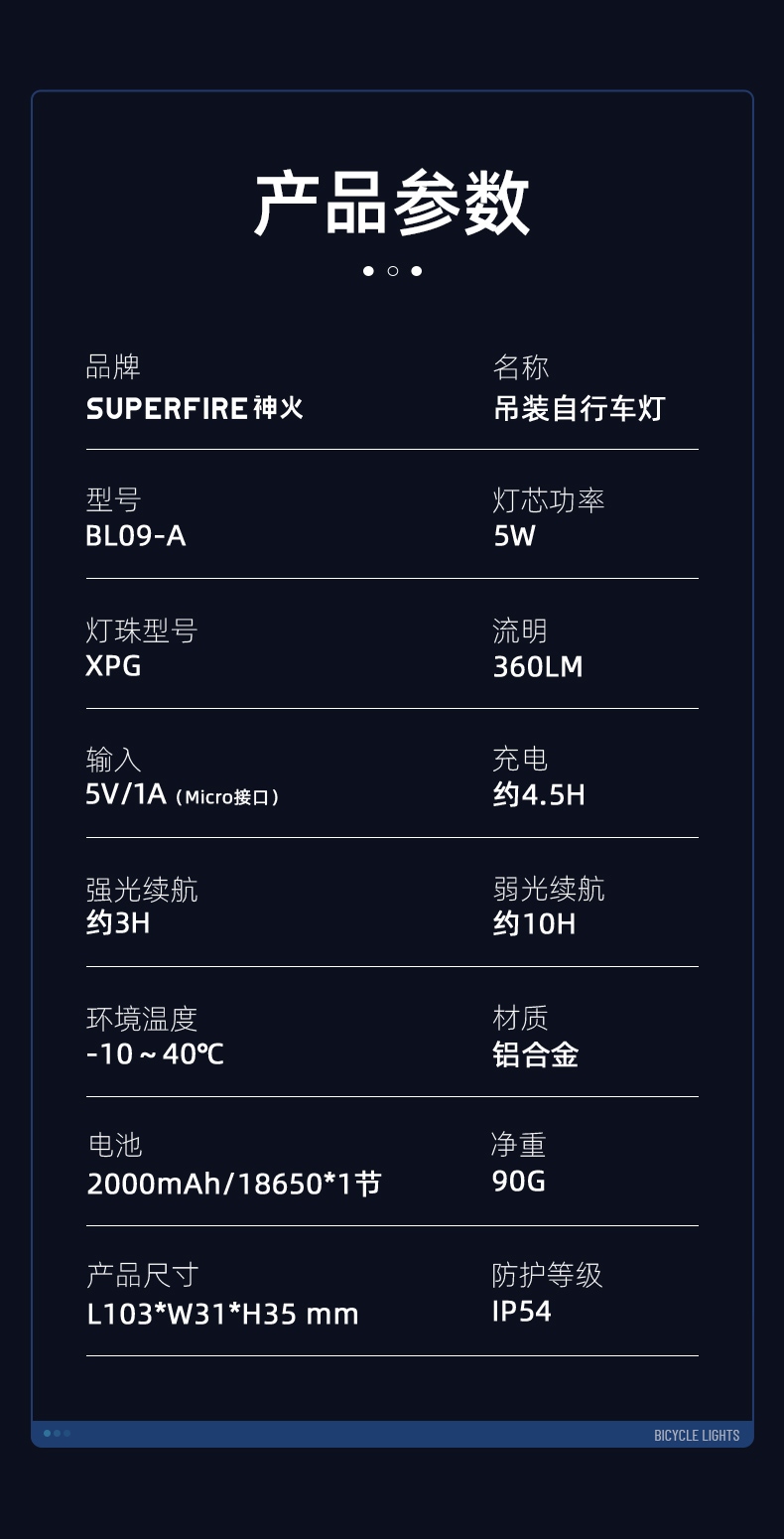Click the temperature range -10～40℃
This screenshot has width=784, height=1539.
(155, 1053)
